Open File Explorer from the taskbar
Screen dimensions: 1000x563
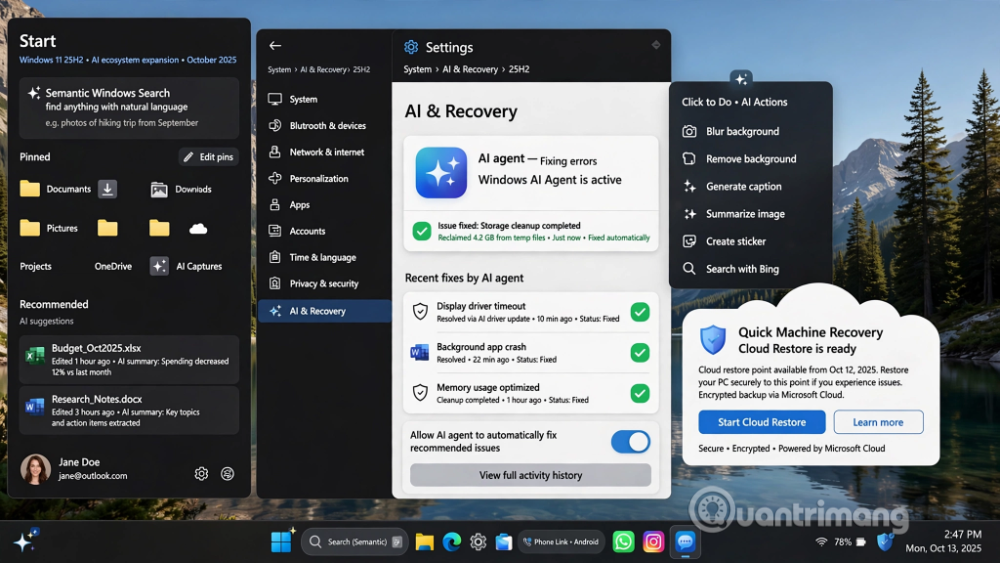click(x=424, y=542)
